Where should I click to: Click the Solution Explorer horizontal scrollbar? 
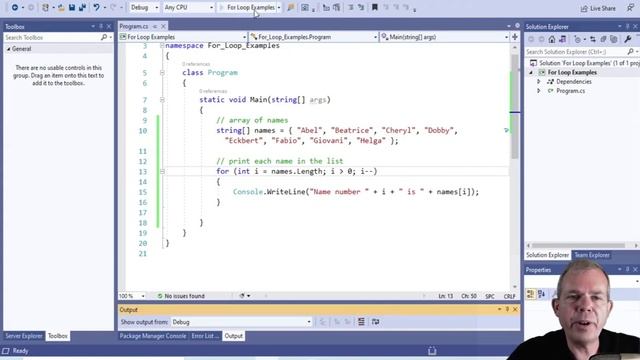578,245
